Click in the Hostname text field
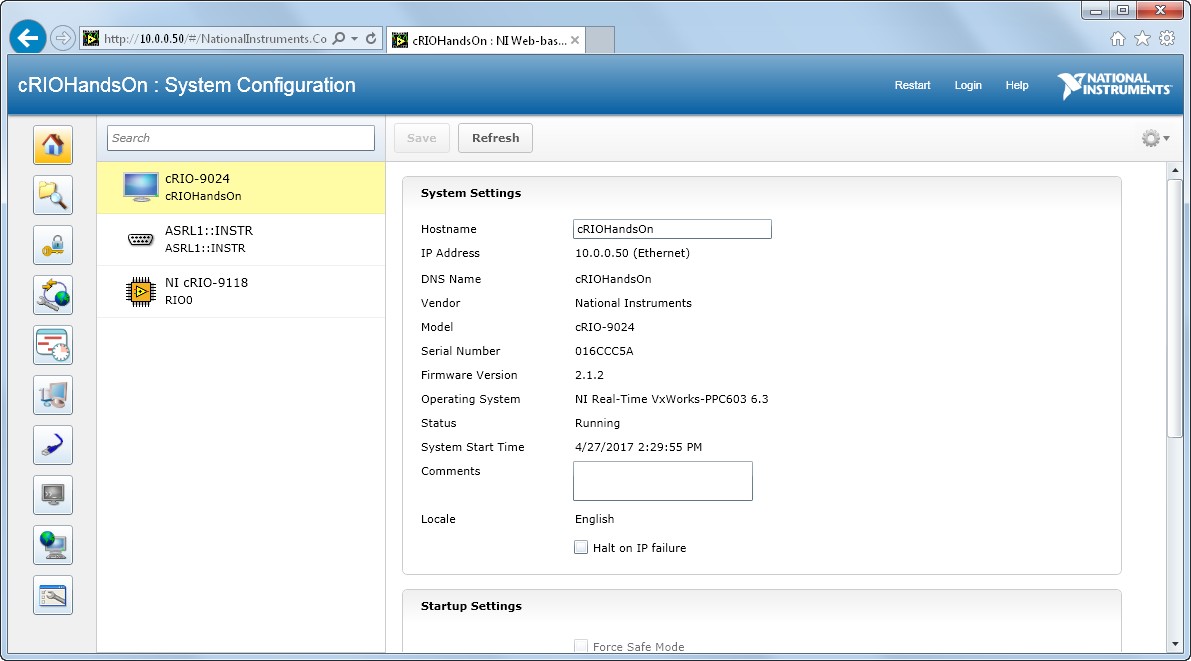 671,229
